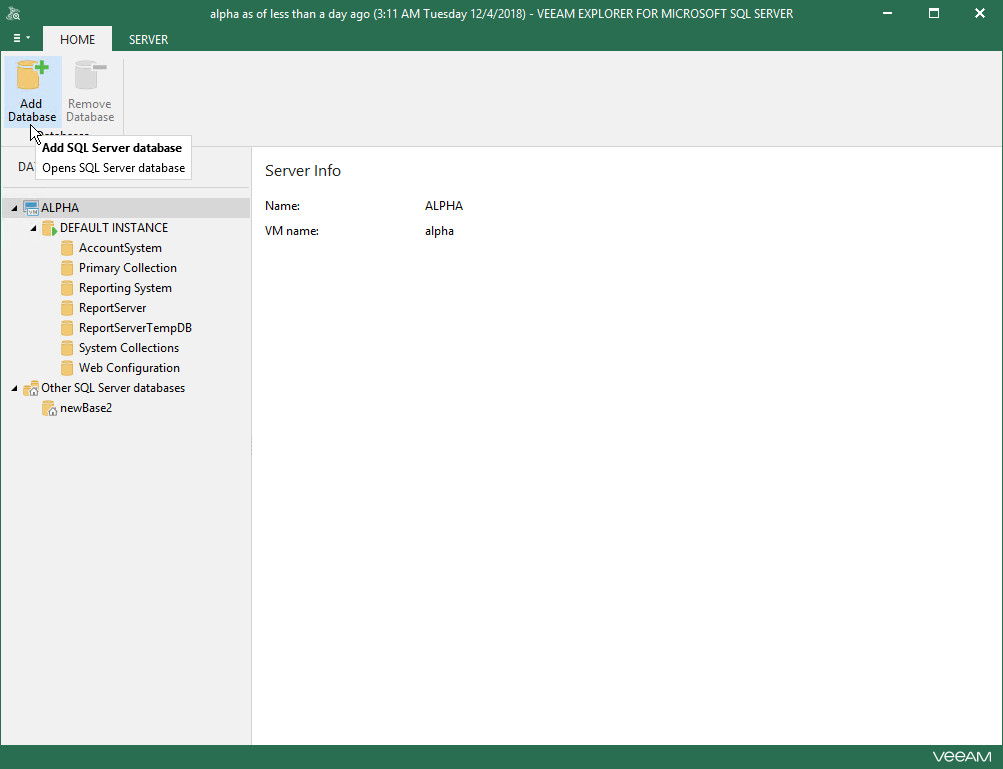Minimize the Veeam Explorer window

pos(887,13)
